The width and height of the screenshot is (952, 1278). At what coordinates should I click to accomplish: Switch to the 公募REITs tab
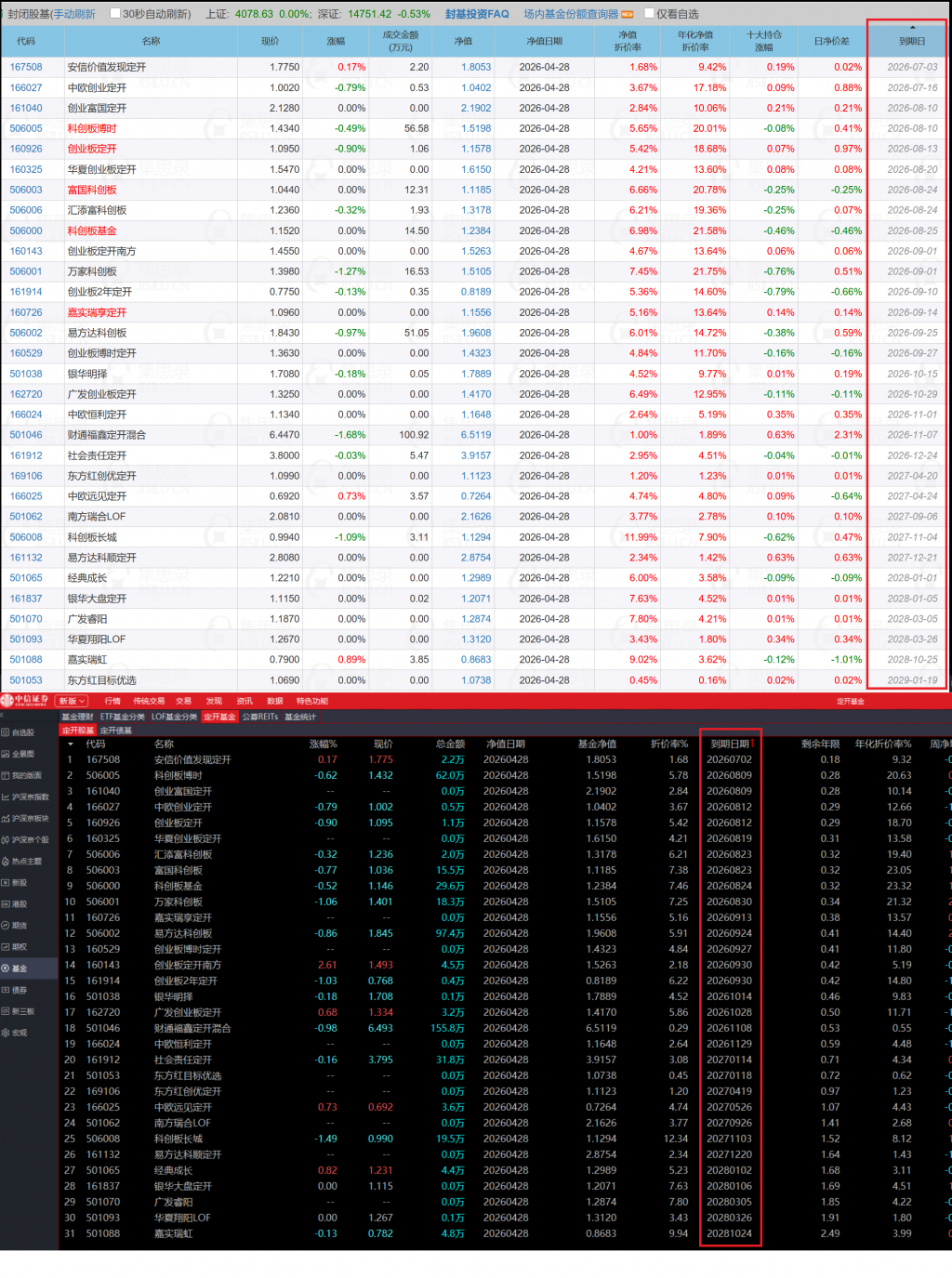[260, 717]
